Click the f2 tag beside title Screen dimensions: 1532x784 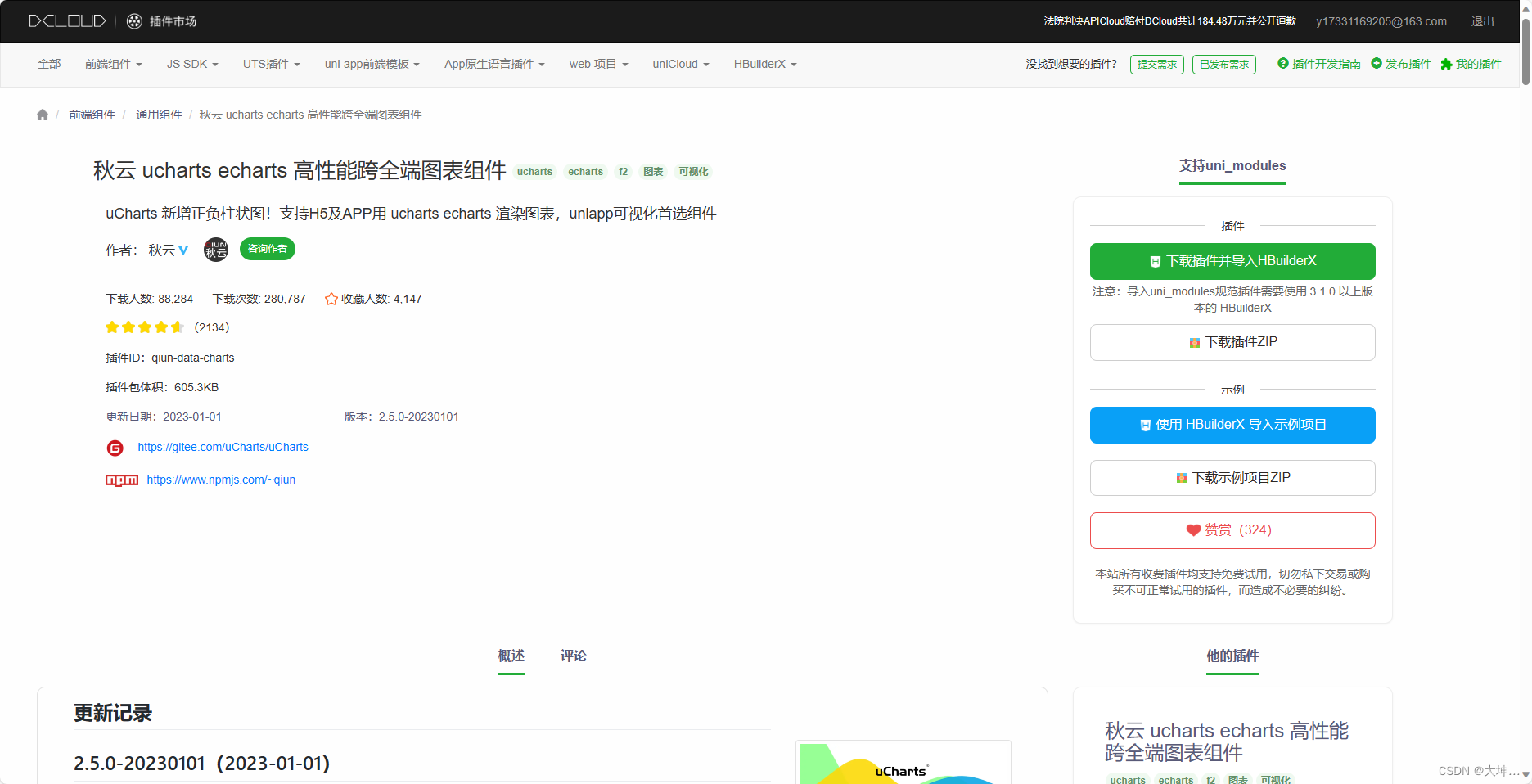tap(624, 172)
